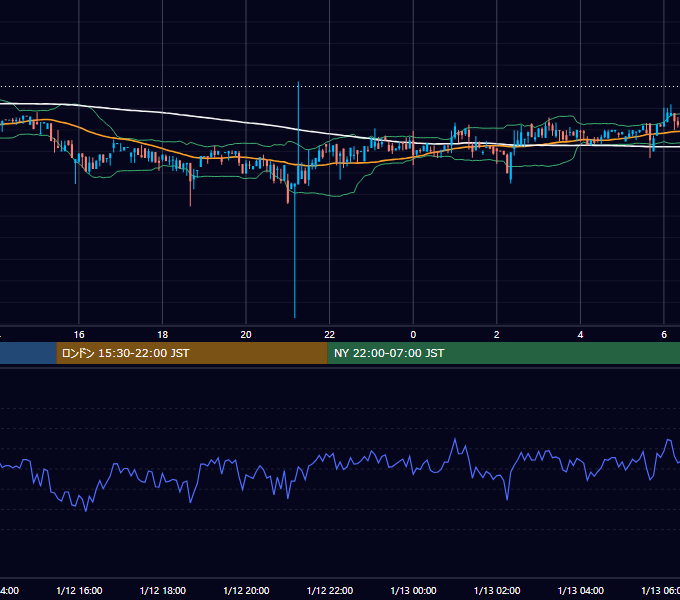Click the long blue spike candle near 21:00
This screenshot has height=600, width=680.
pyautogui.click(x=295, y=251)
